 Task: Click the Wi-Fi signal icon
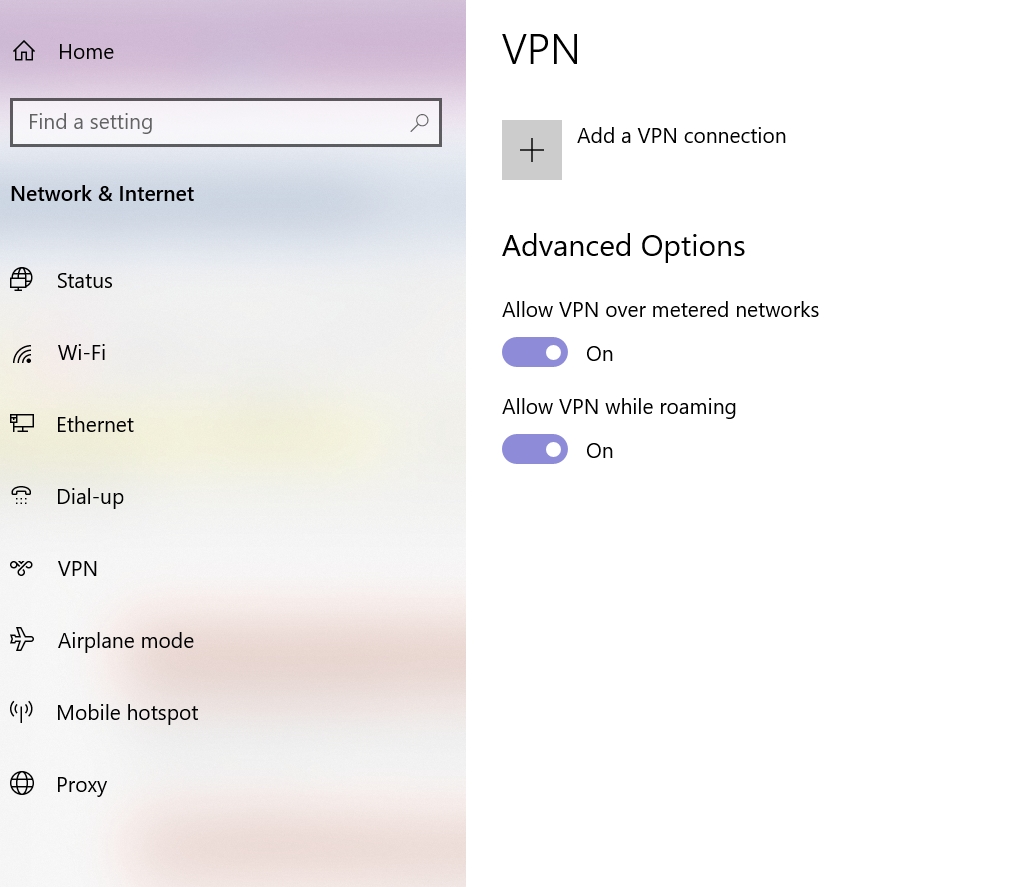[22, 353]
